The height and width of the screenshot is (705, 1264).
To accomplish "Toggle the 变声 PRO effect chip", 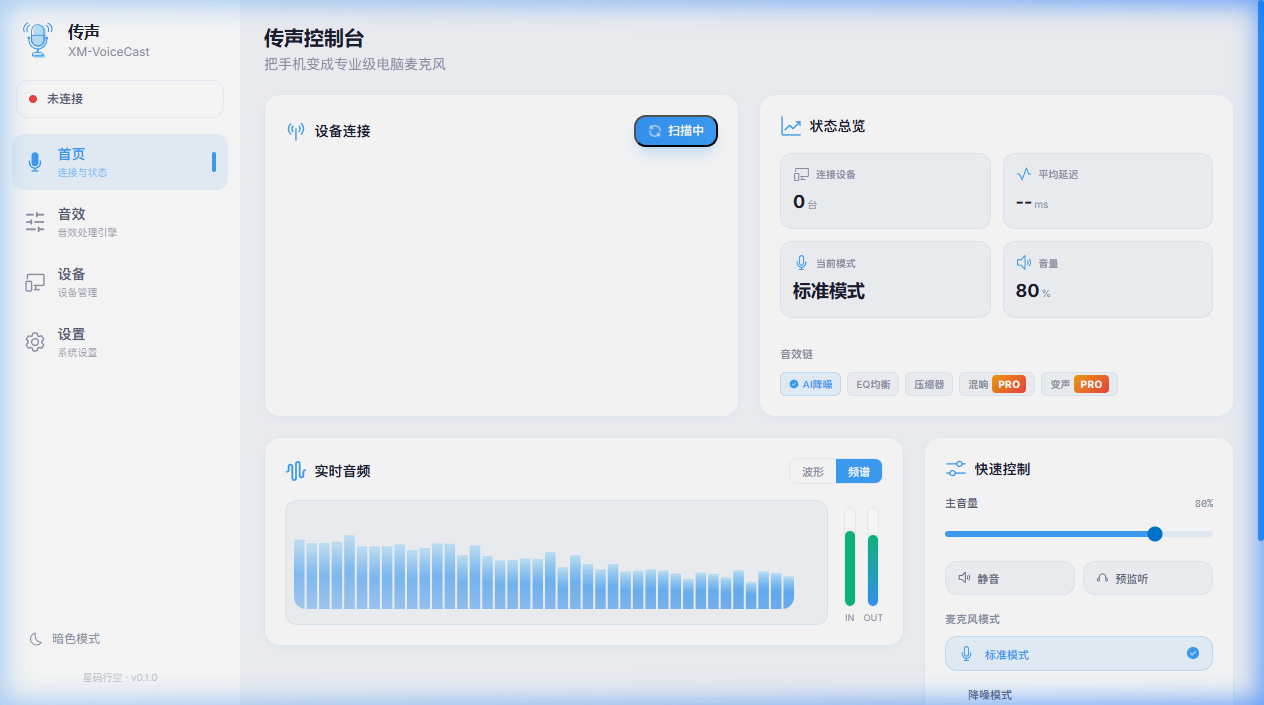I will pyautogui.click(x=1079, y=384).
